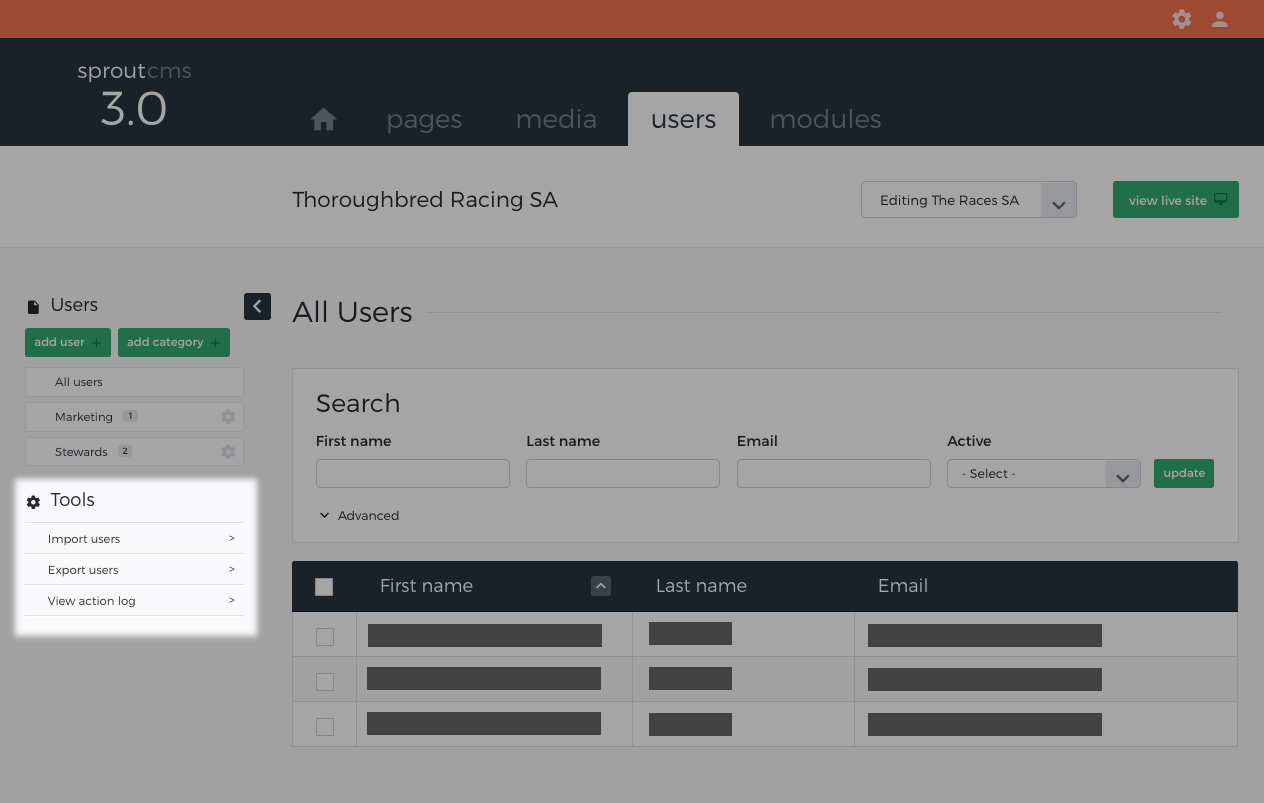
Task: Select the users tab
Action: pyautogui.click(x=683, y=120)
